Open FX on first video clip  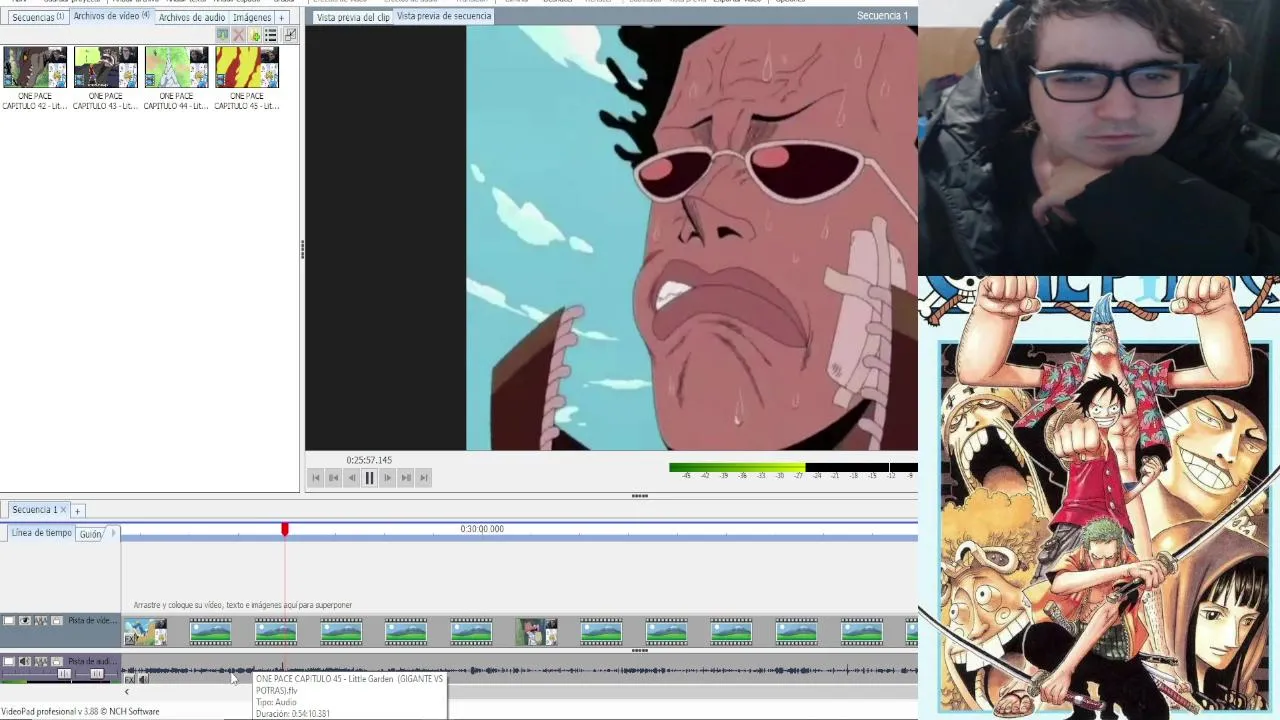[129, 639]
